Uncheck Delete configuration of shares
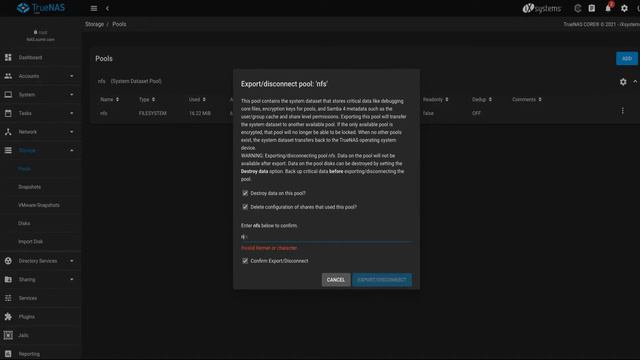The width and height of the screenshot is (640, 360). tap(245, 207)
